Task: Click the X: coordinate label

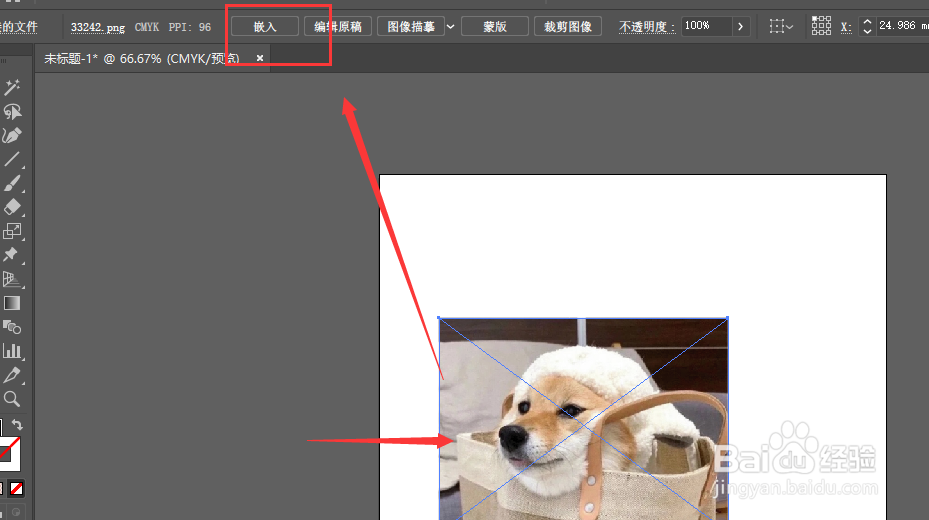Action: coord(846,27)
